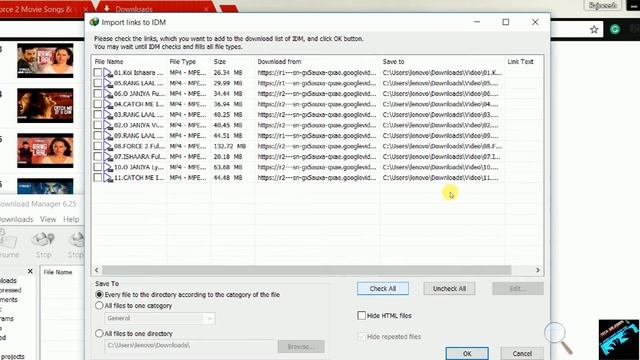Click the video file icon of 11.CATCH ME
This screenshot has width=640, height=360.
108,178
